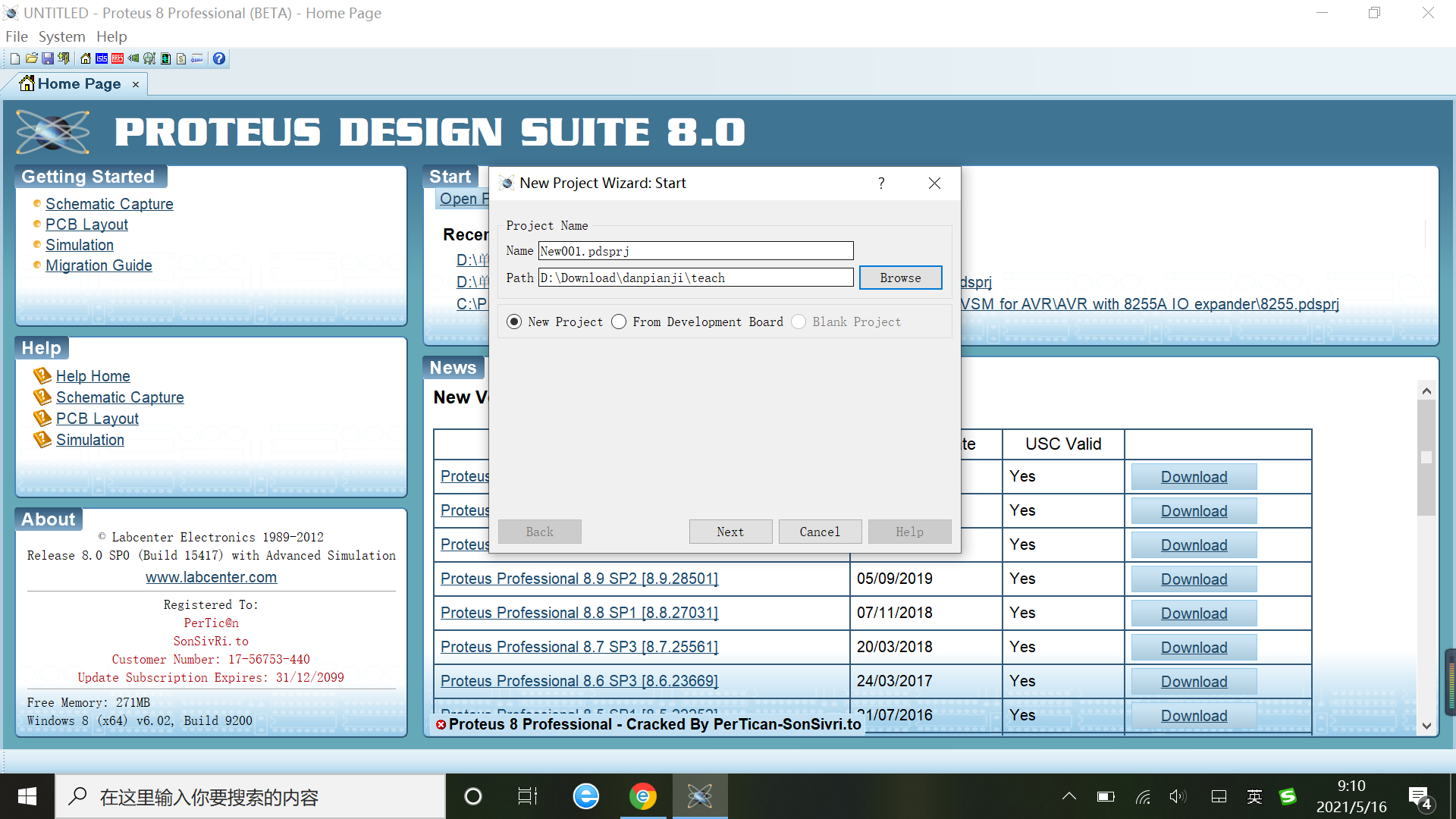Show hidden system tray icons chevron

coord(1068,796)
